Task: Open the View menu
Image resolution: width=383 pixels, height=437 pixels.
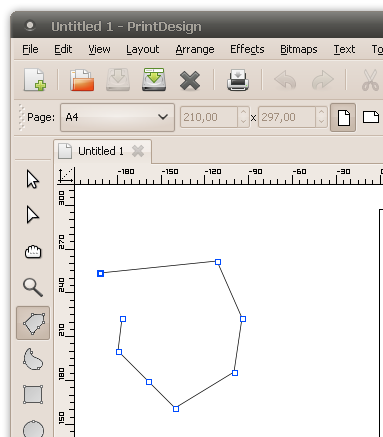Action: [99, 49]
